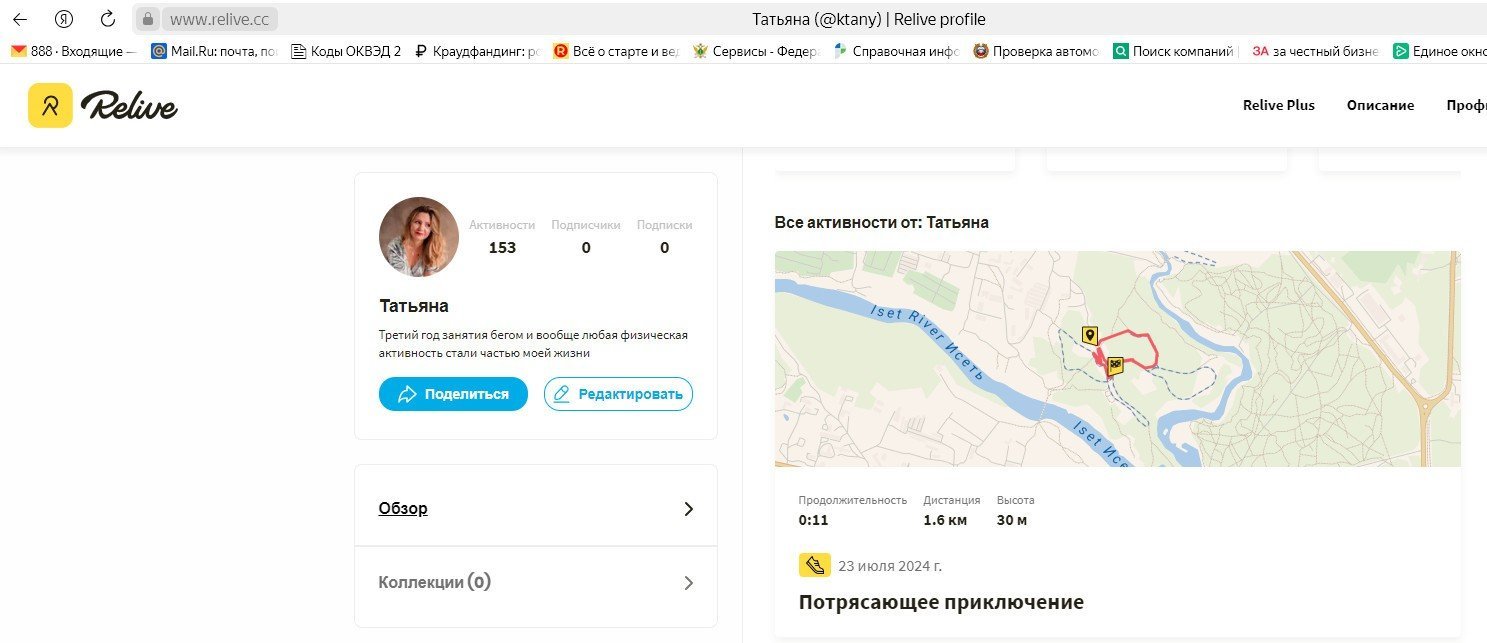Expand Коллекции with its chevron
The width and height of the screenshot is (1487, 643).
688,583
